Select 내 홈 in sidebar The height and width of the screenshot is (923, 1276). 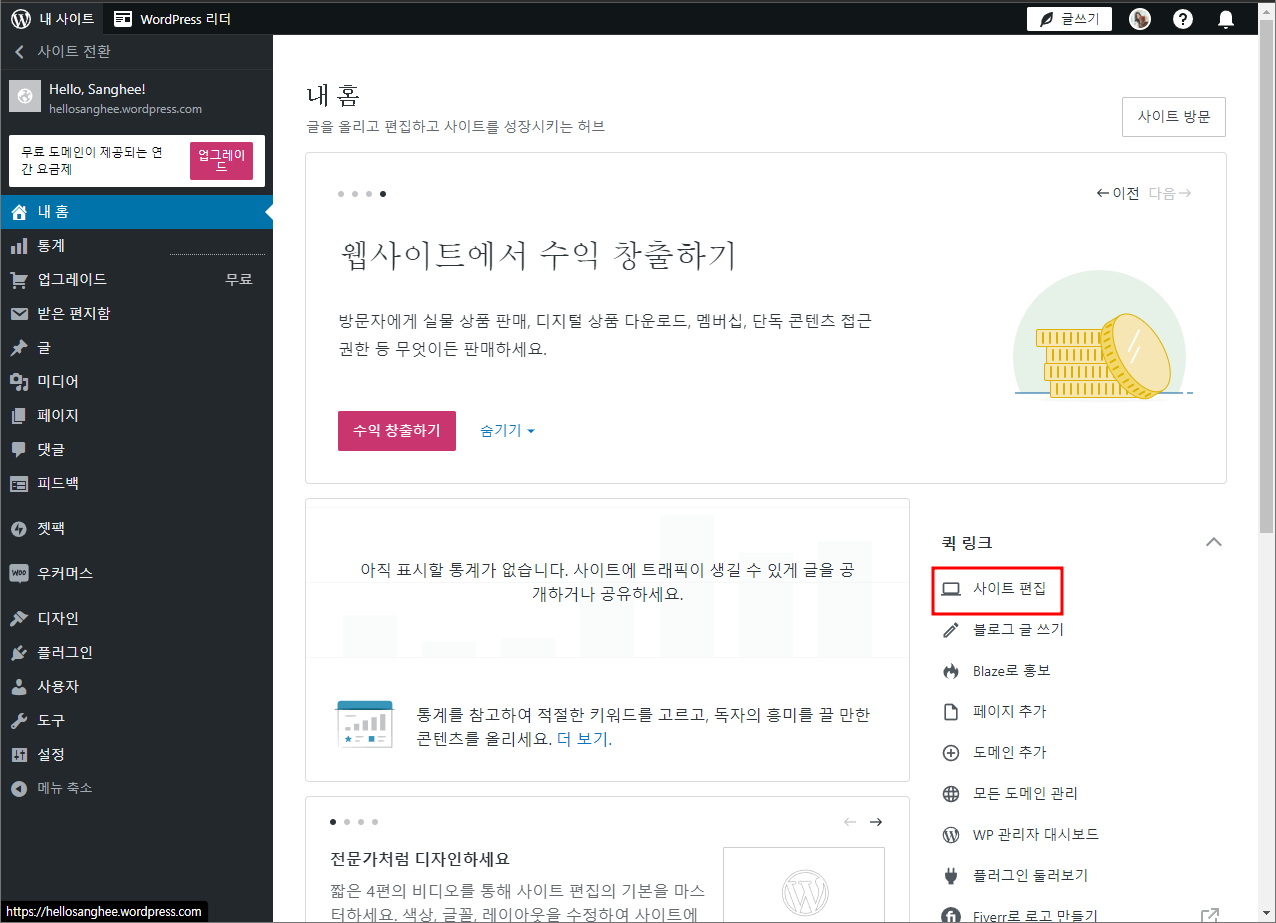[x=137, y=212]
